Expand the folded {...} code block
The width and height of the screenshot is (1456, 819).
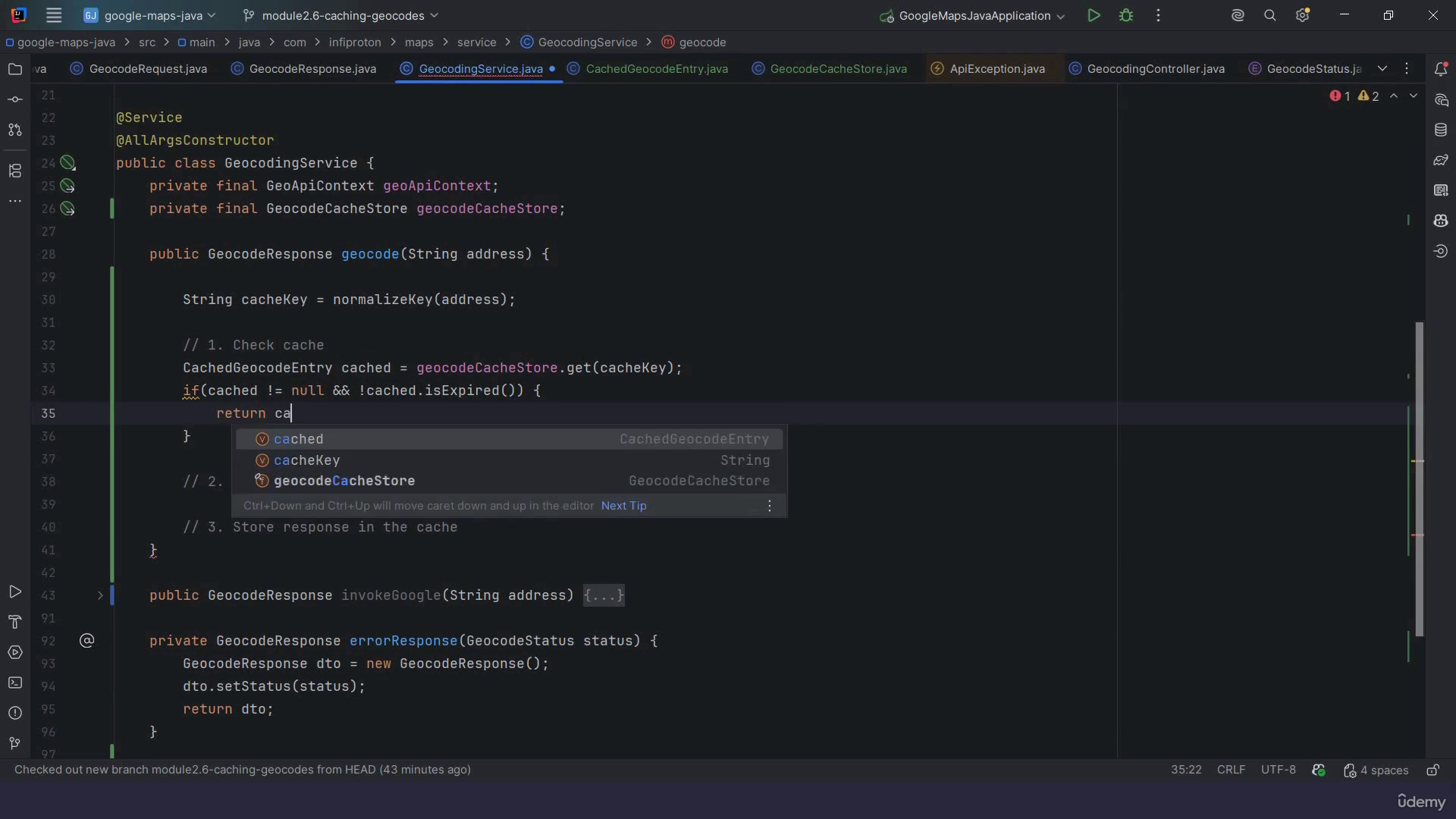[604, 595]
